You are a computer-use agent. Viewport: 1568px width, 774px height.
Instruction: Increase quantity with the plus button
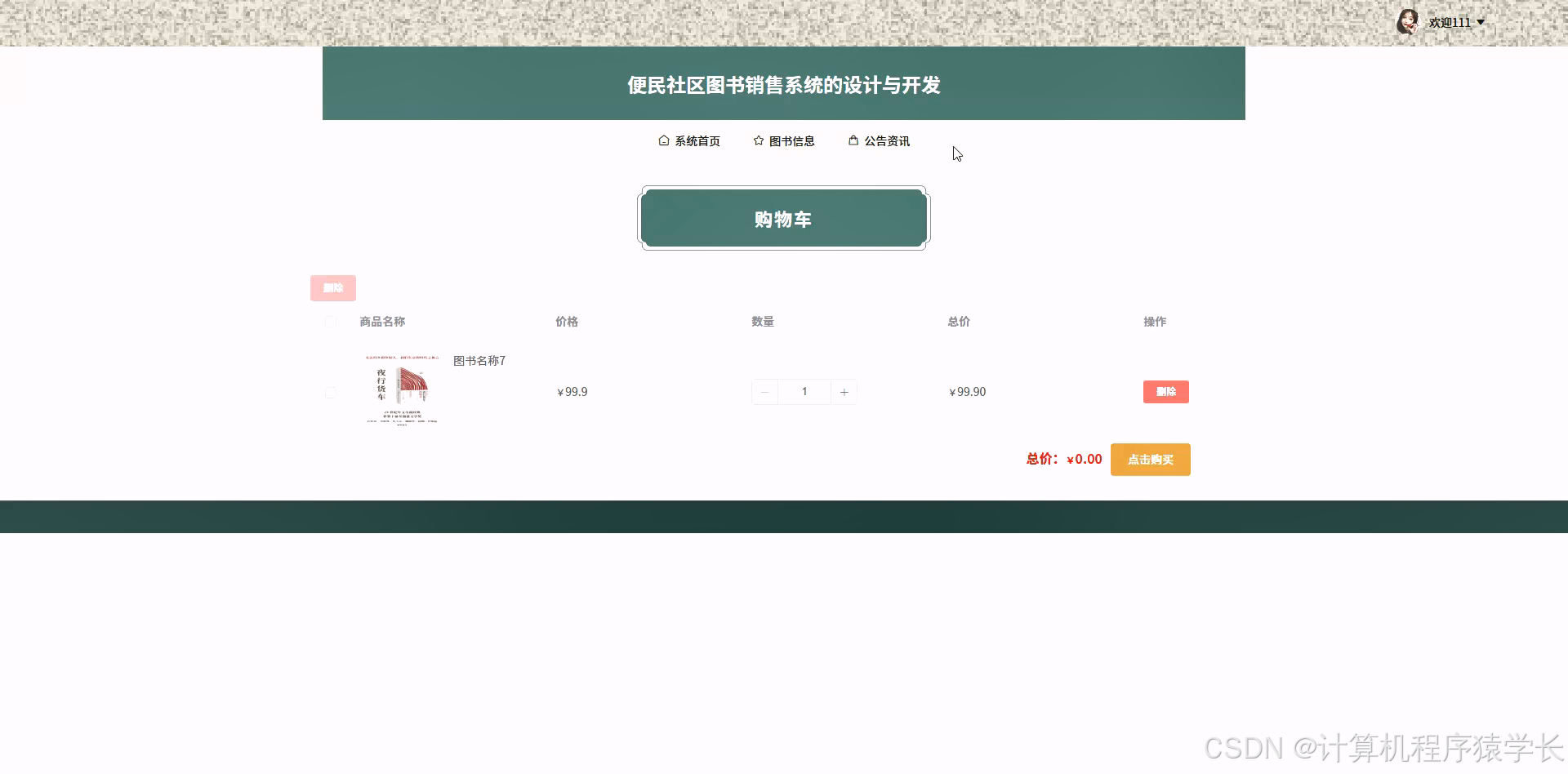pyautogui.click(x=844, y=393)
